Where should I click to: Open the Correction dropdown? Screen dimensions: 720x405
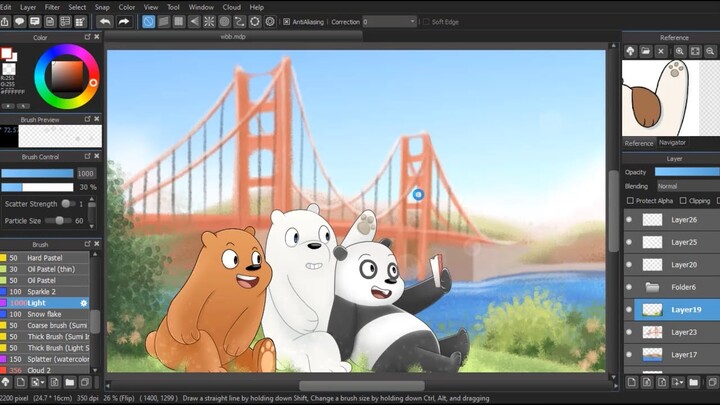(389, 22)
